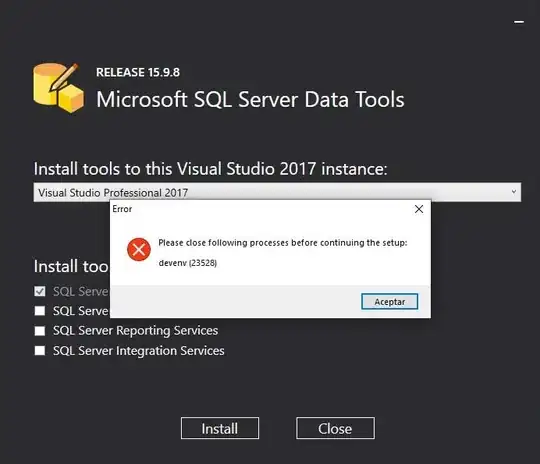Click the RELEASE 15.9.8 version text
Screen dimensions: 540x464
point(138,72)
